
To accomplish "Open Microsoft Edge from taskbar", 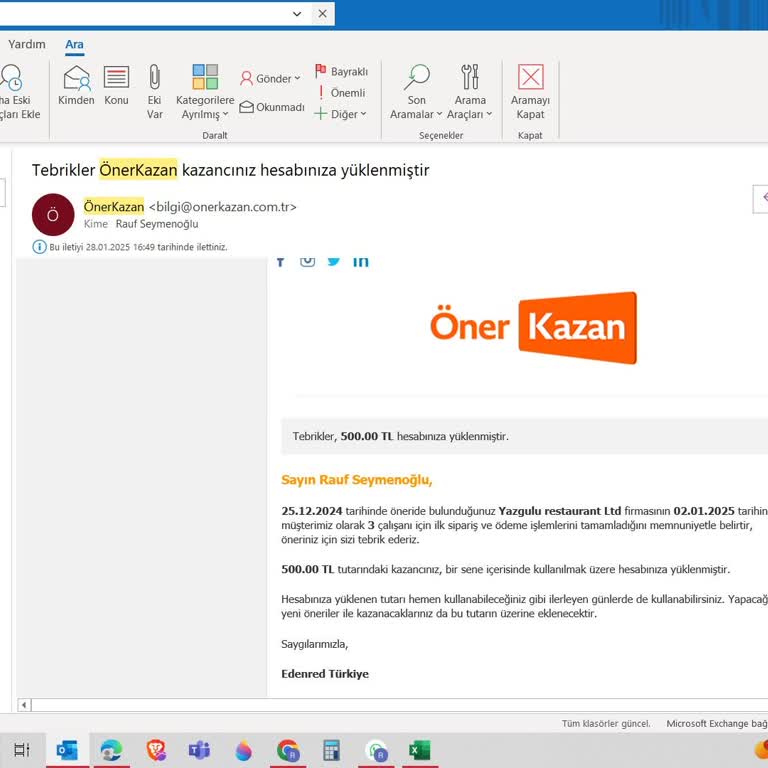I will pos(111,750).
